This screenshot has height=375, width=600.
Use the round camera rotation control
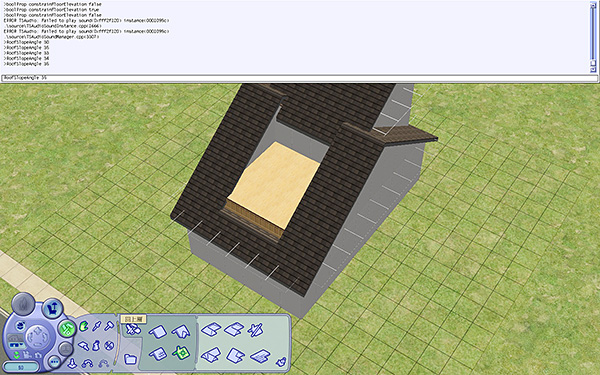point(38,337)
